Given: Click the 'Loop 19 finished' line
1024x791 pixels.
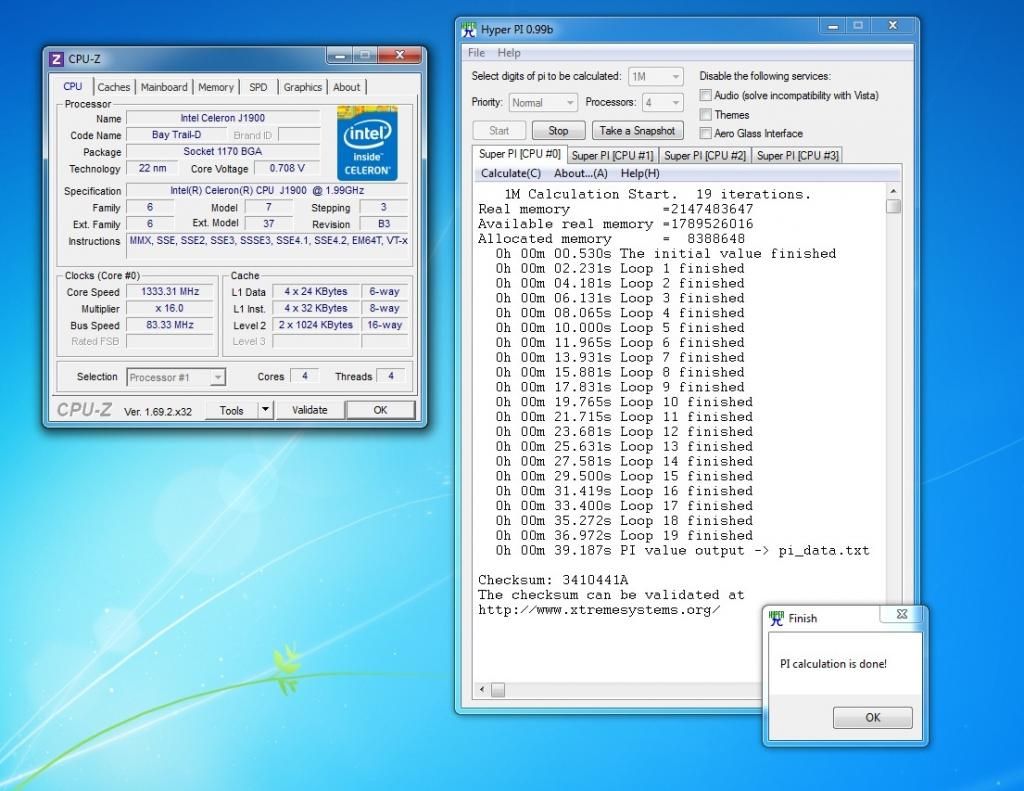Looking at the screenshot, I should click(x=624, y=536).
